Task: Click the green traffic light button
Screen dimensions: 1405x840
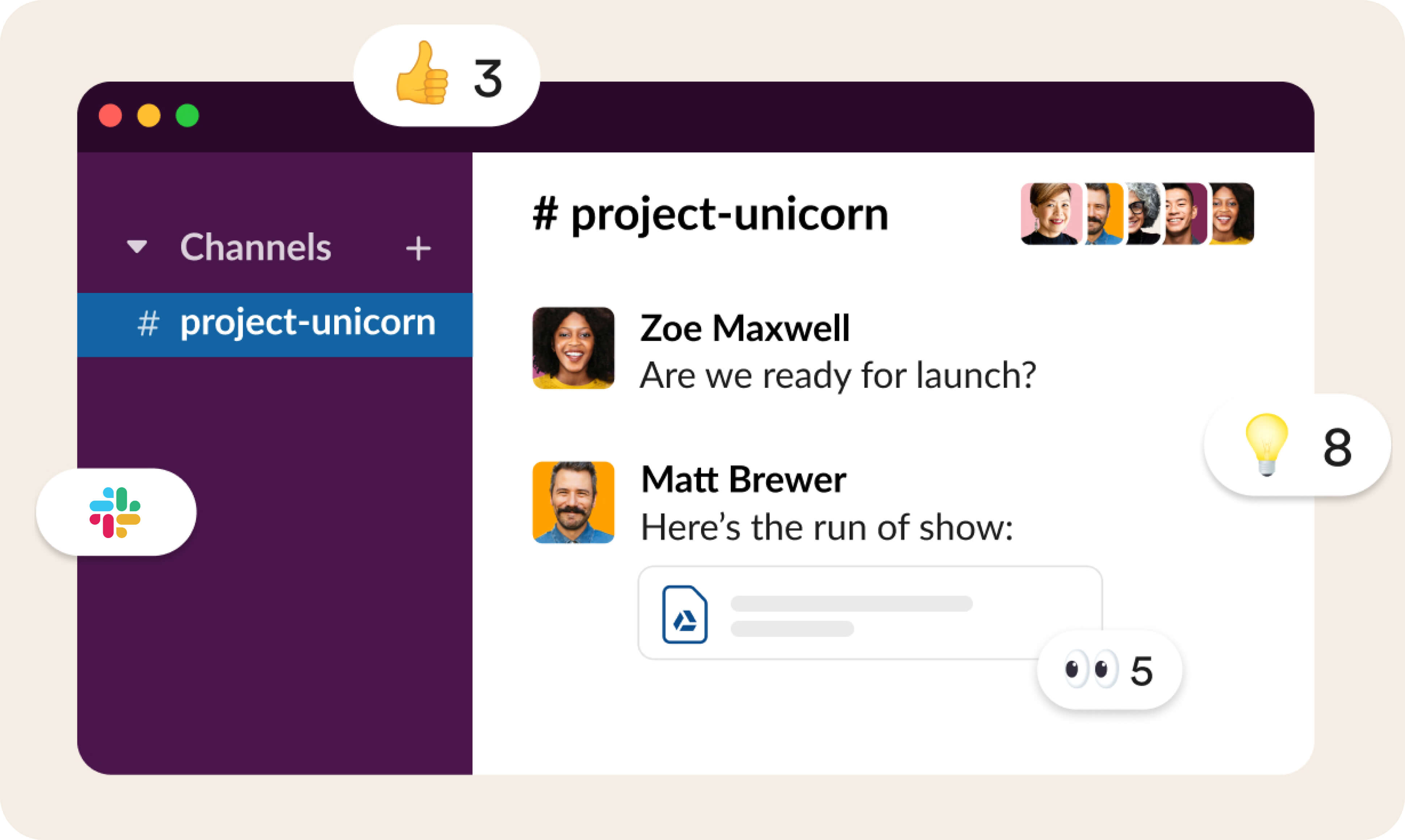Action: [186, 115]
